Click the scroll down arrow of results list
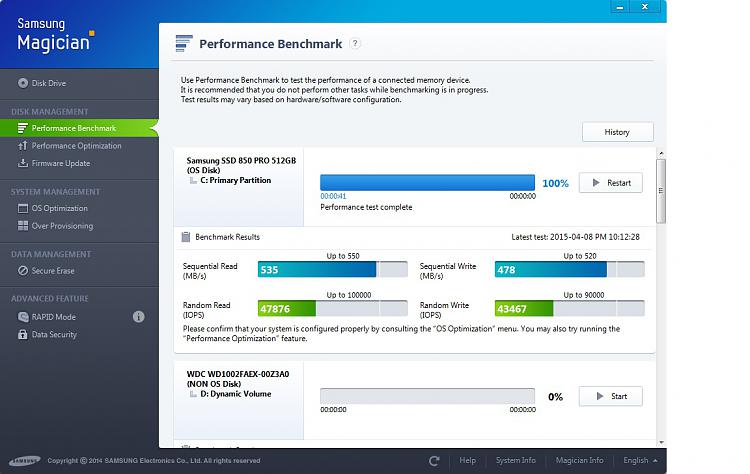 pyautogui.click(x=661, y=442)
